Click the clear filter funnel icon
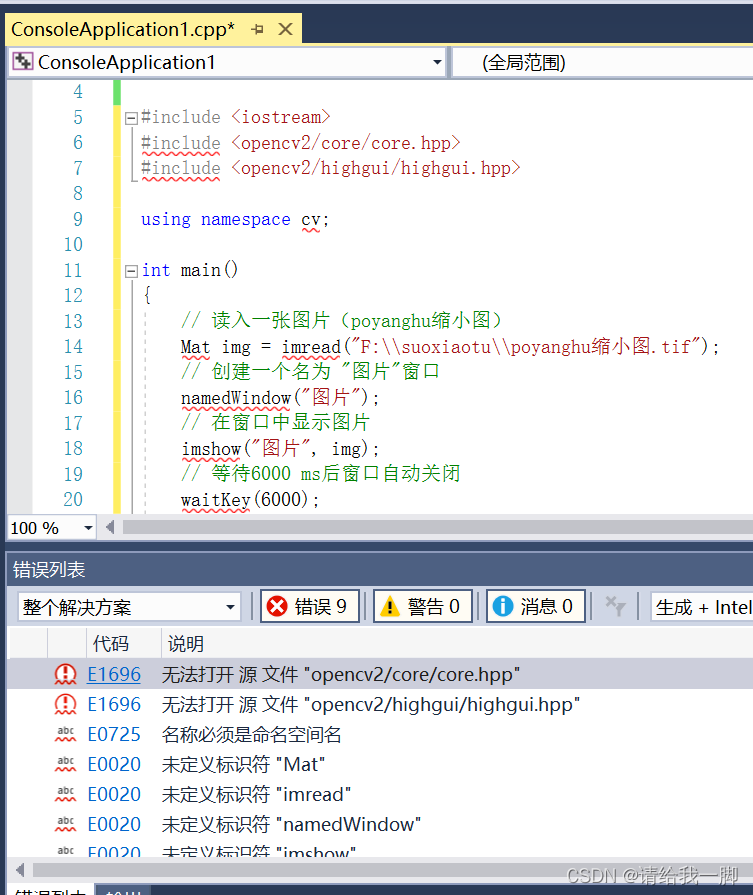This screenshot has height=895, width=753. coord(615,606)
